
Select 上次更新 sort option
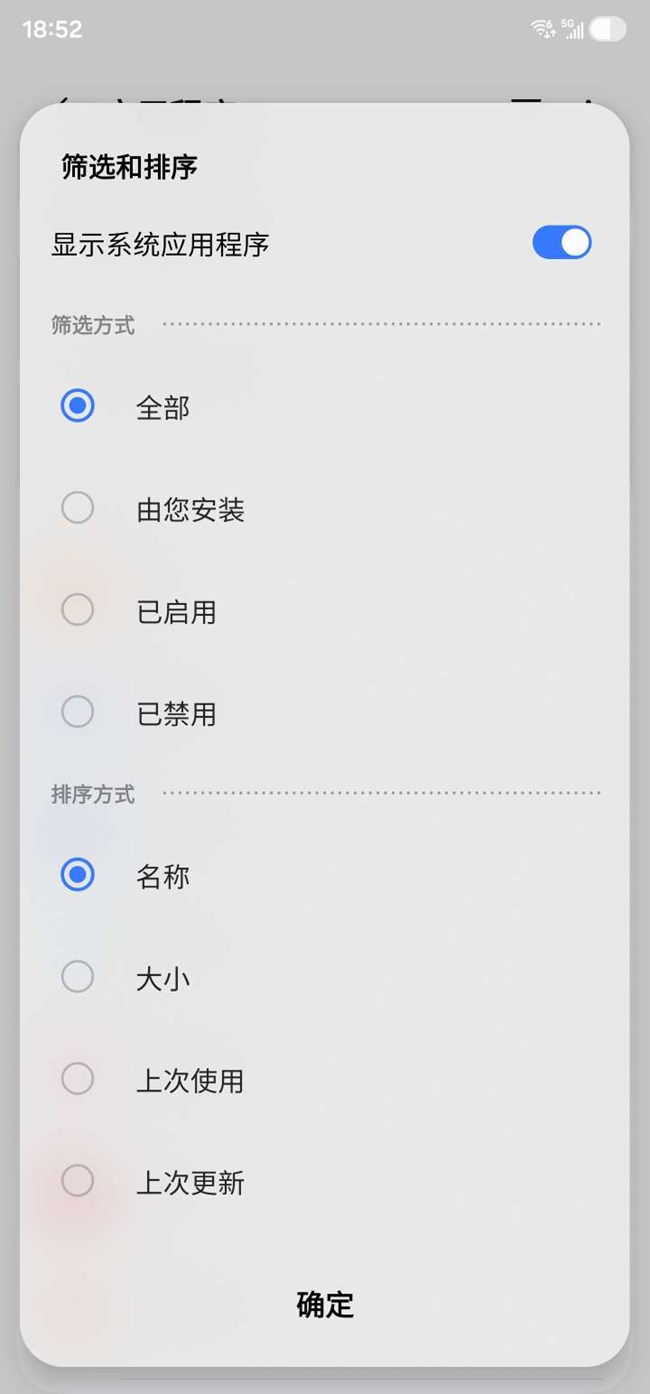pyautogui.click(x=78, y=1182)
